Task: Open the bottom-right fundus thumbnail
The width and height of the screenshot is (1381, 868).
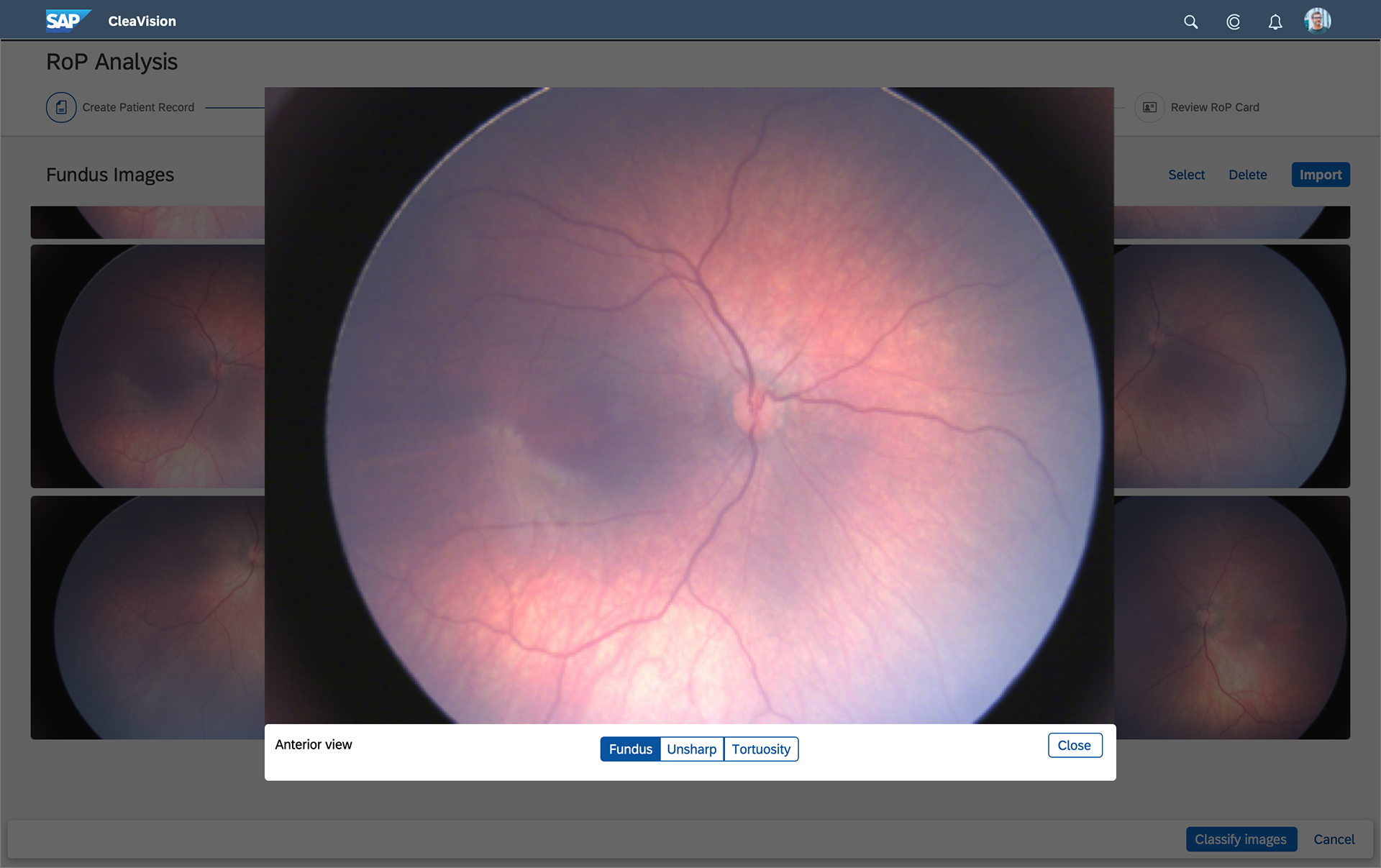Action: pos(1232,617)
